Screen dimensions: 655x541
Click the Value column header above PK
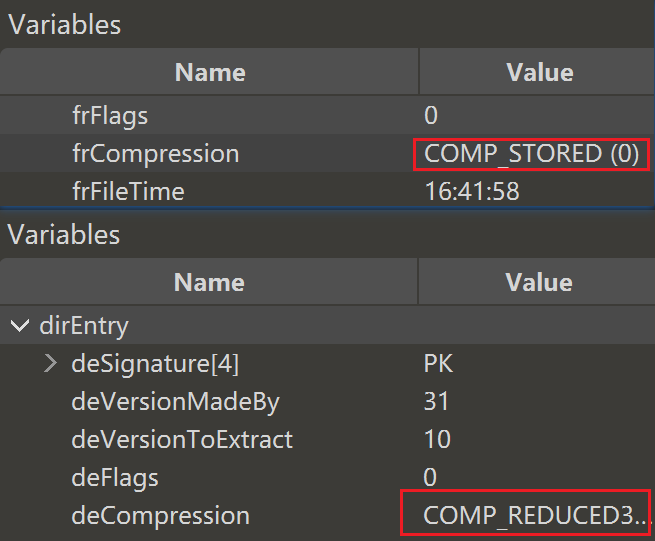(x=540, y=283)
